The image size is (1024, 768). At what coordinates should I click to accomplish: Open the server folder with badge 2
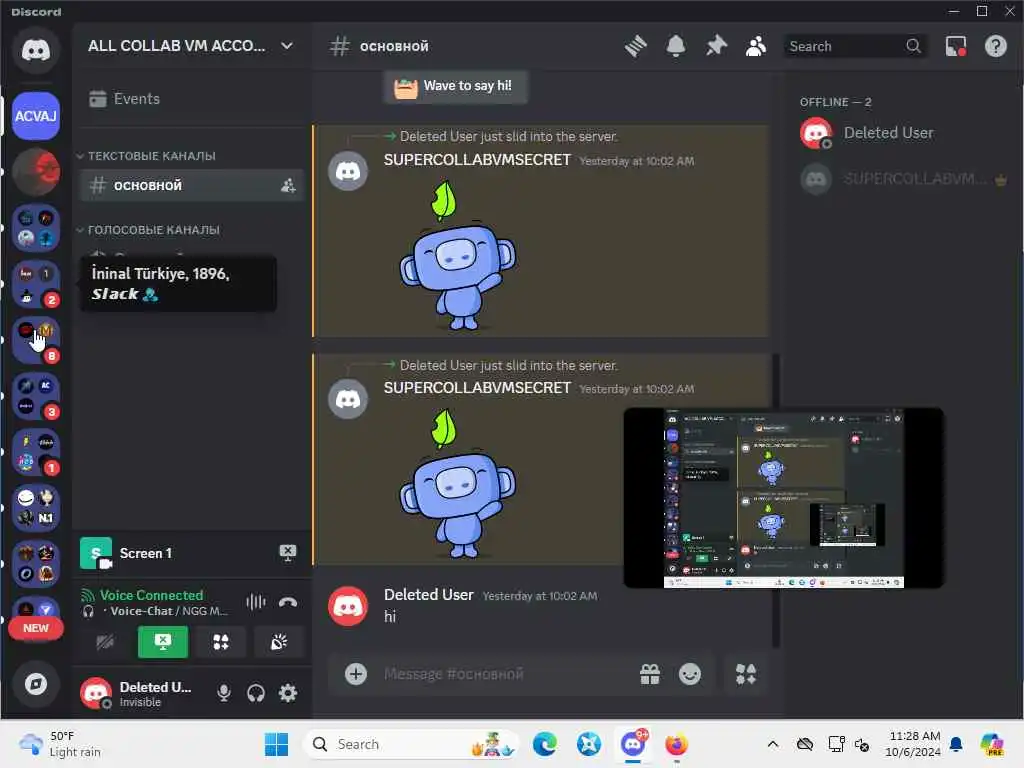pos(36,284)
